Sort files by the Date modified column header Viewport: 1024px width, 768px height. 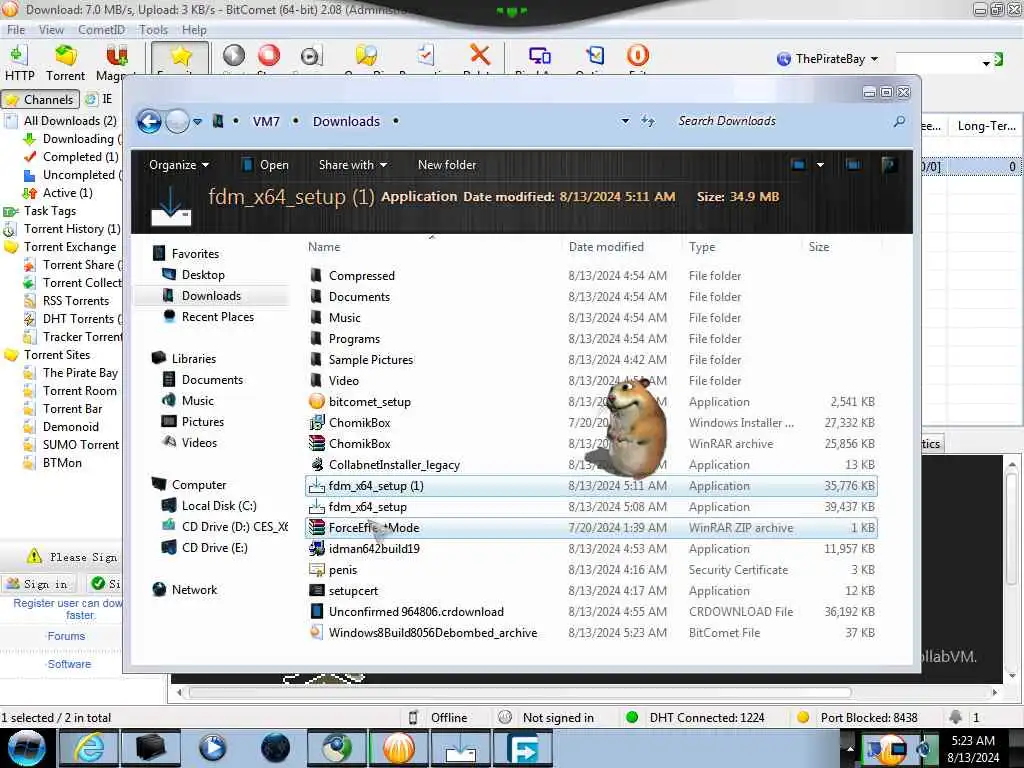(606, 247)
